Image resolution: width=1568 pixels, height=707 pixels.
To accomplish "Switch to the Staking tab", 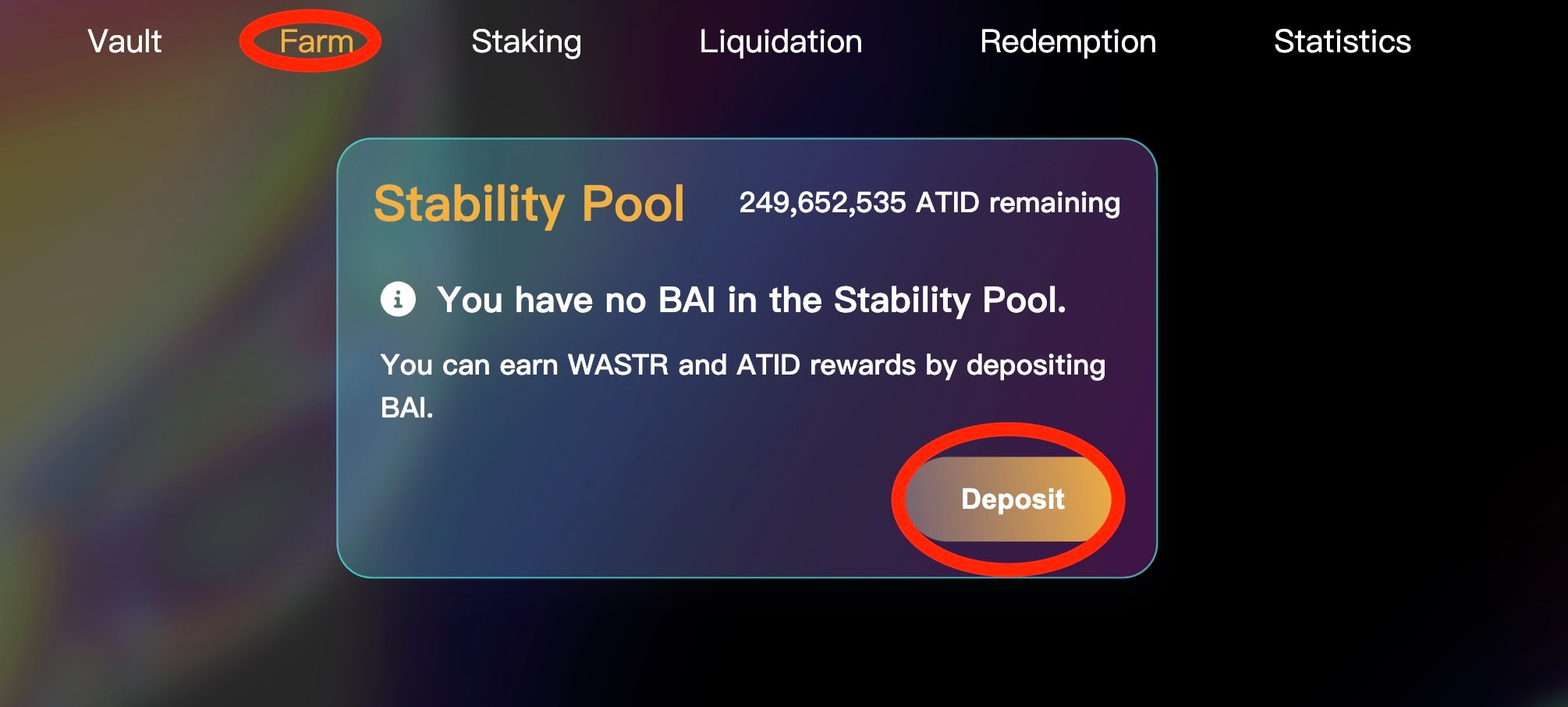I will pyautogui.click(x=527, y=41).
